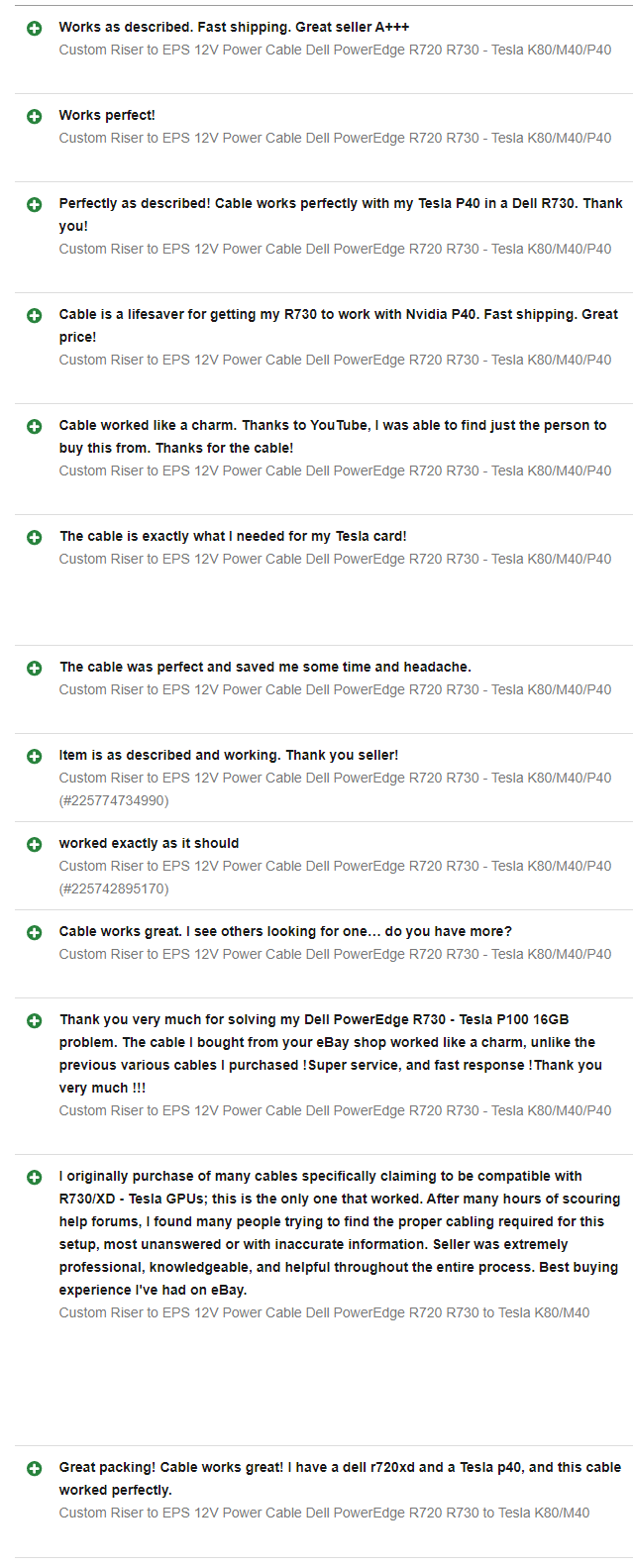Click the "Works perfect!" feedback comment

(x=107, y=116)
